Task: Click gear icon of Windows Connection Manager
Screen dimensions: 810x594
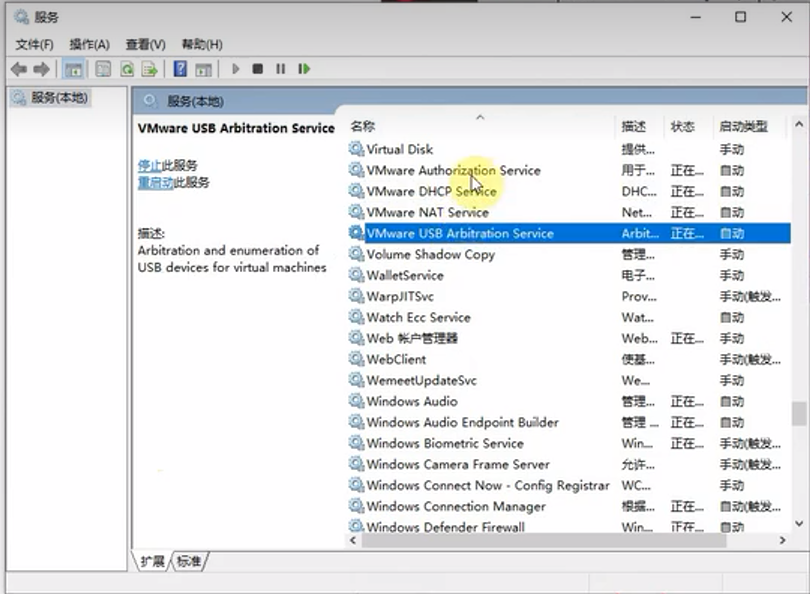Action: pos(356,506)
